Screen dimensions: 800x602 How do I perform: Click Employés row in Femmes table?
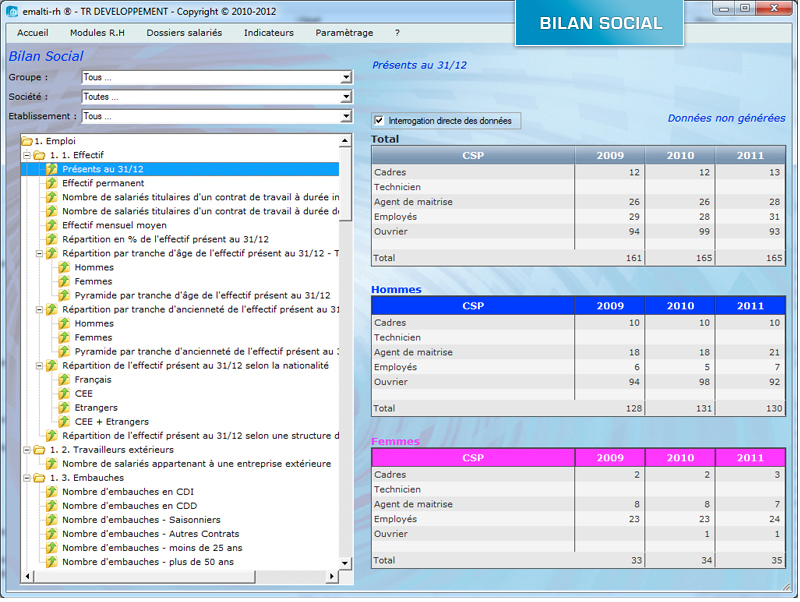[579, 519]
